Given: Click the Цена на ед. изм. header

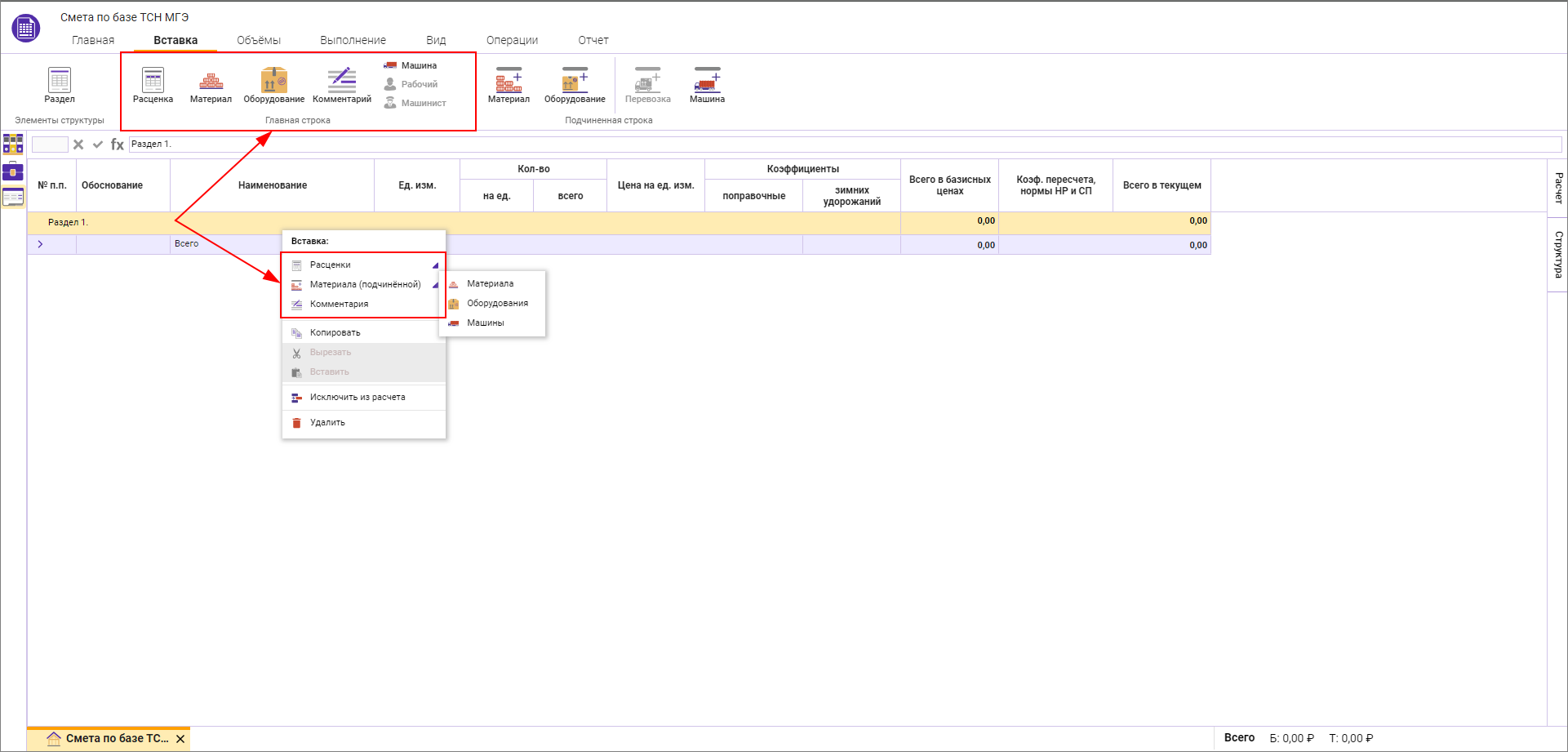Looking at the screenshot, I should click(x=655, y=185).
